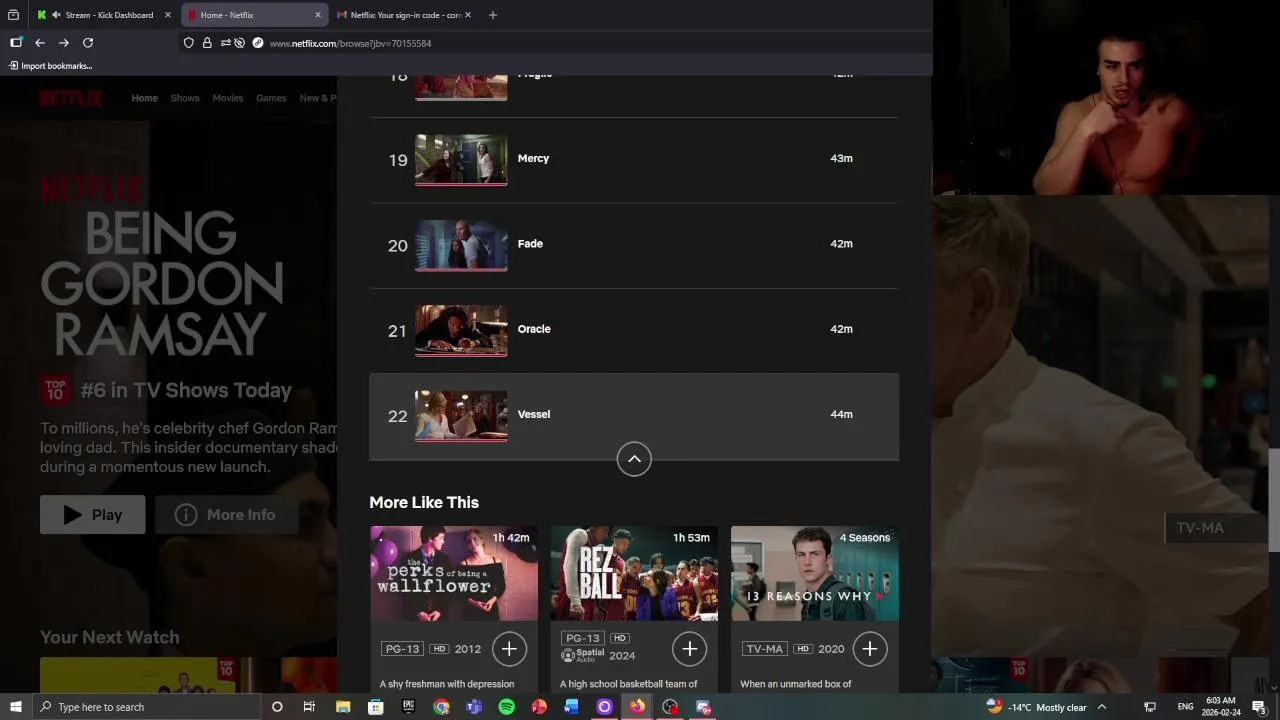This screenshot has height=720, width=1280.
Task: Show hidden system tray icons
Action: (x=1102, y=707)
